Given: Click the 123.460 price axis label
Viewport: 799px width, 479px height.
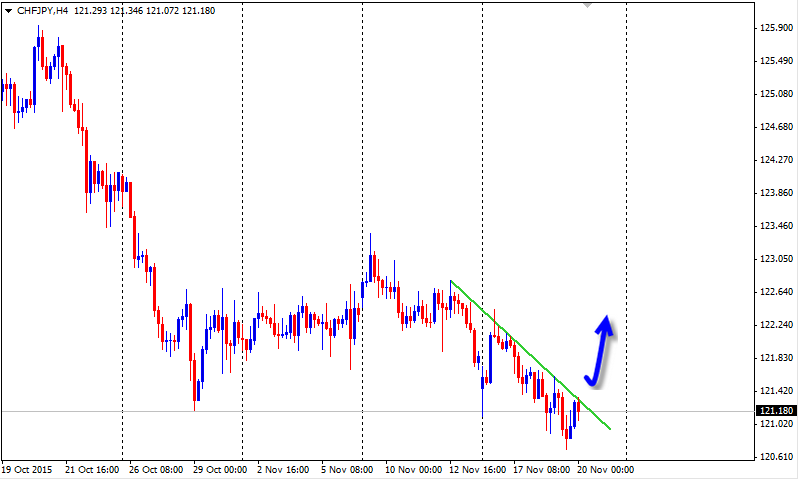Looking at the screenshot, I should (776, 226).
